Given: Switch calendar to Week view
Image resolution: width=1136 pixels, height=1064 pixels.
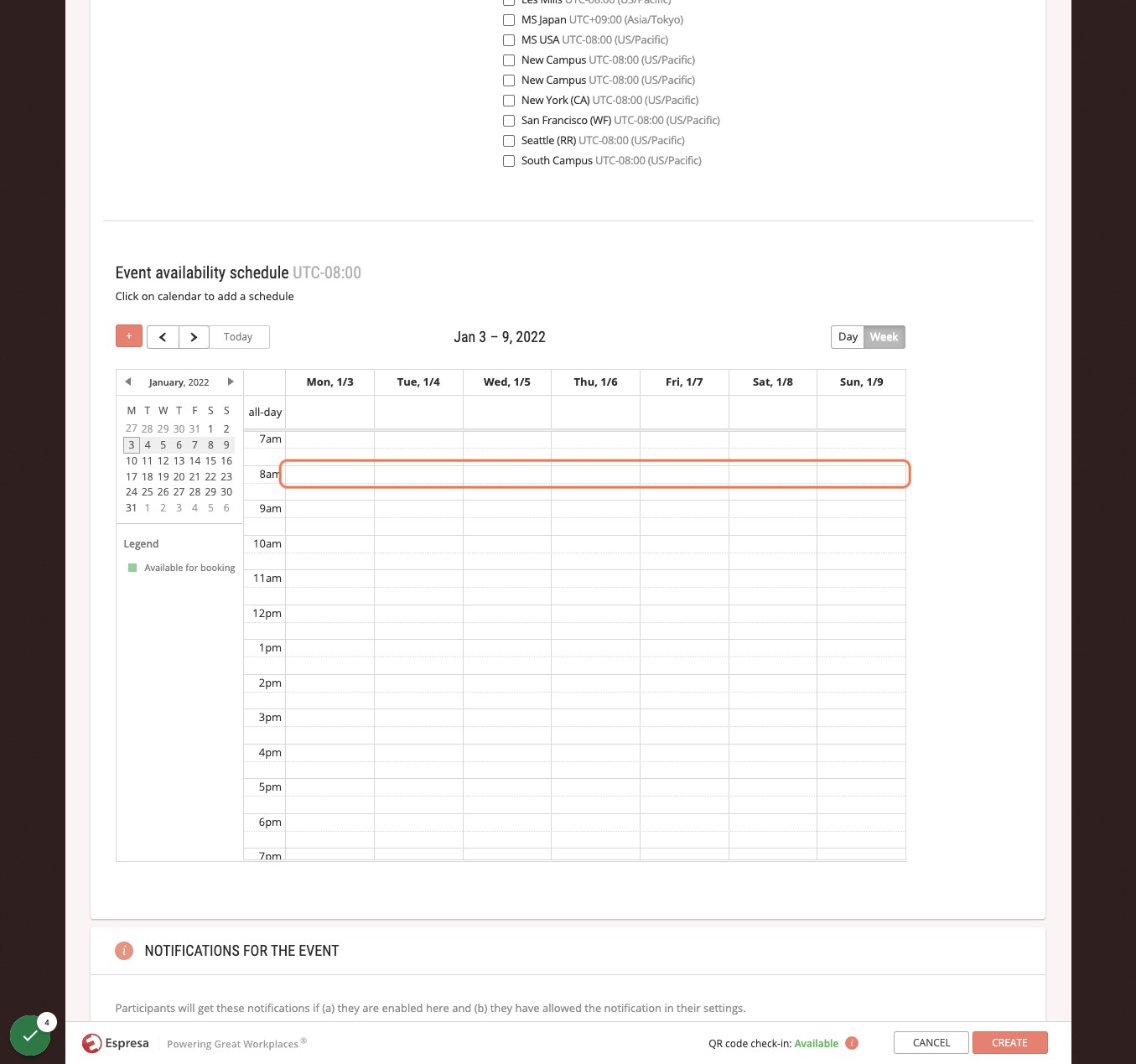Looking at the screenshot, I should click(884, 337).
